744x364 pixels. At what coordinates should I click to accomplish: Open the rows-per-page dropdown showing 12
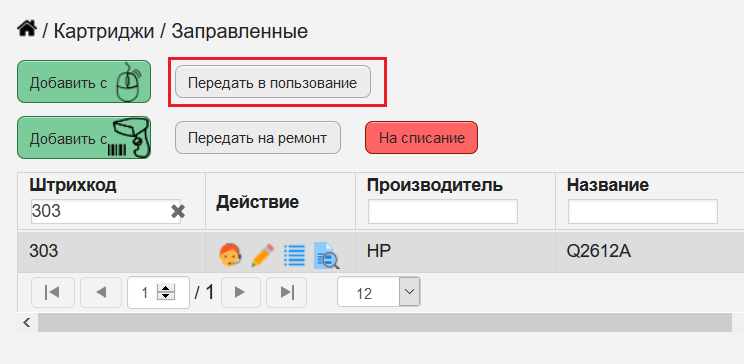[379, 293]
